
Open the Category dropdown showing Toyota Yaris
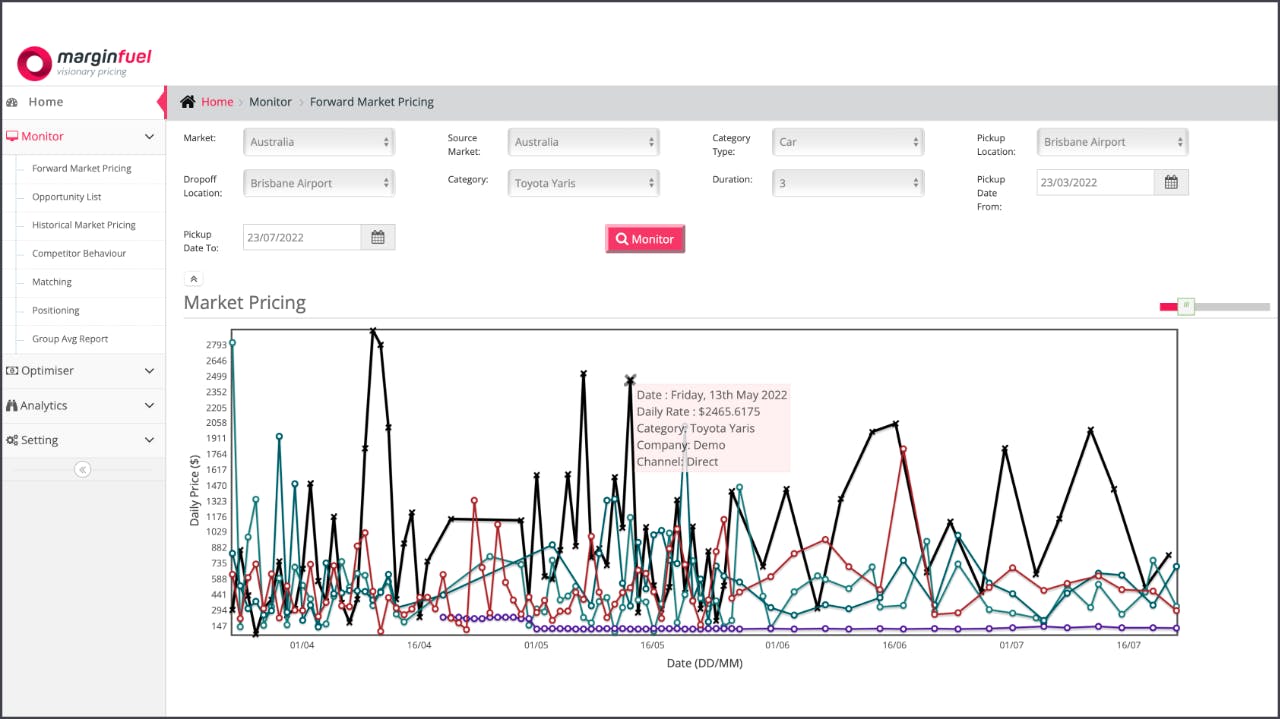click(x=583, y=183)
